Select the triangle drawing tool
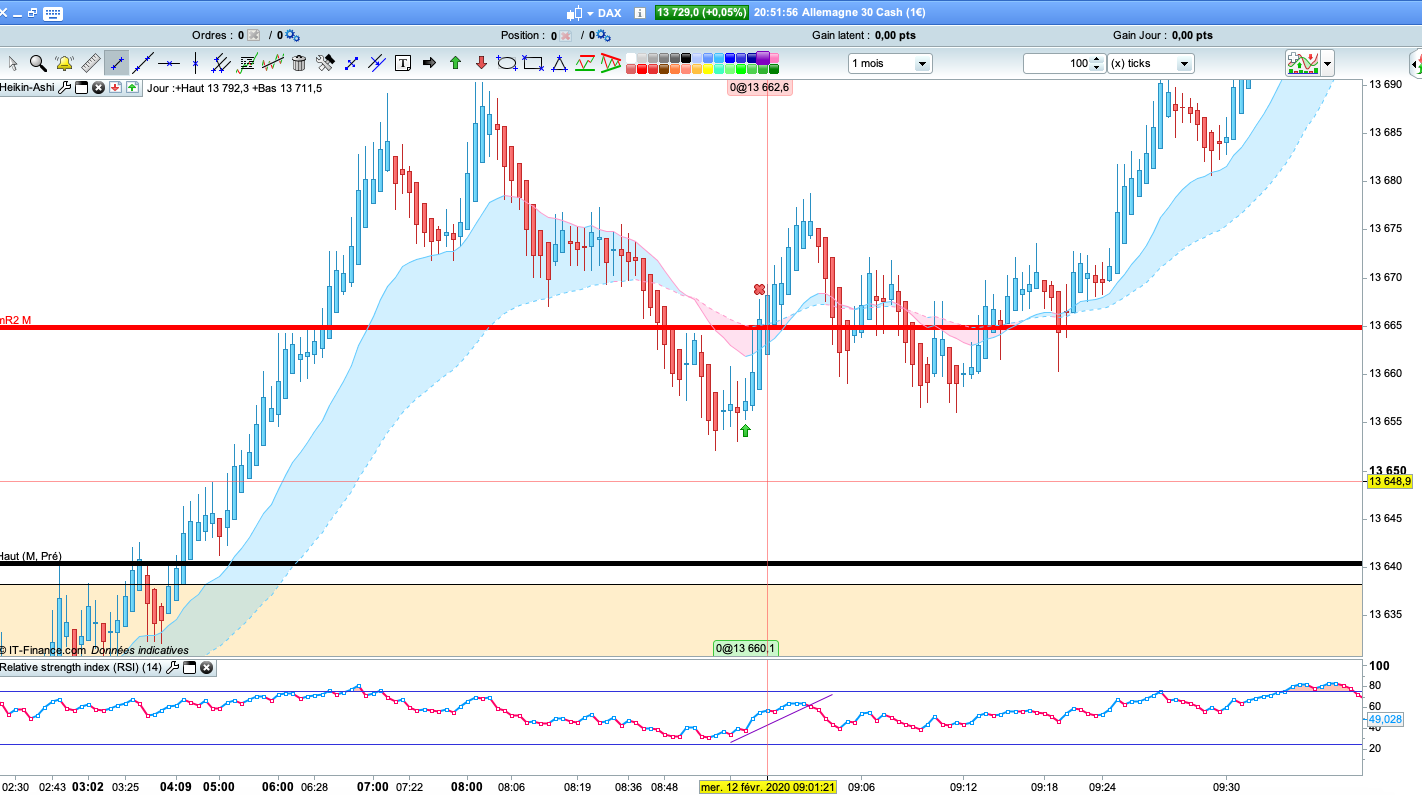This screenshot has height=795, width=1422. (559, 63)
